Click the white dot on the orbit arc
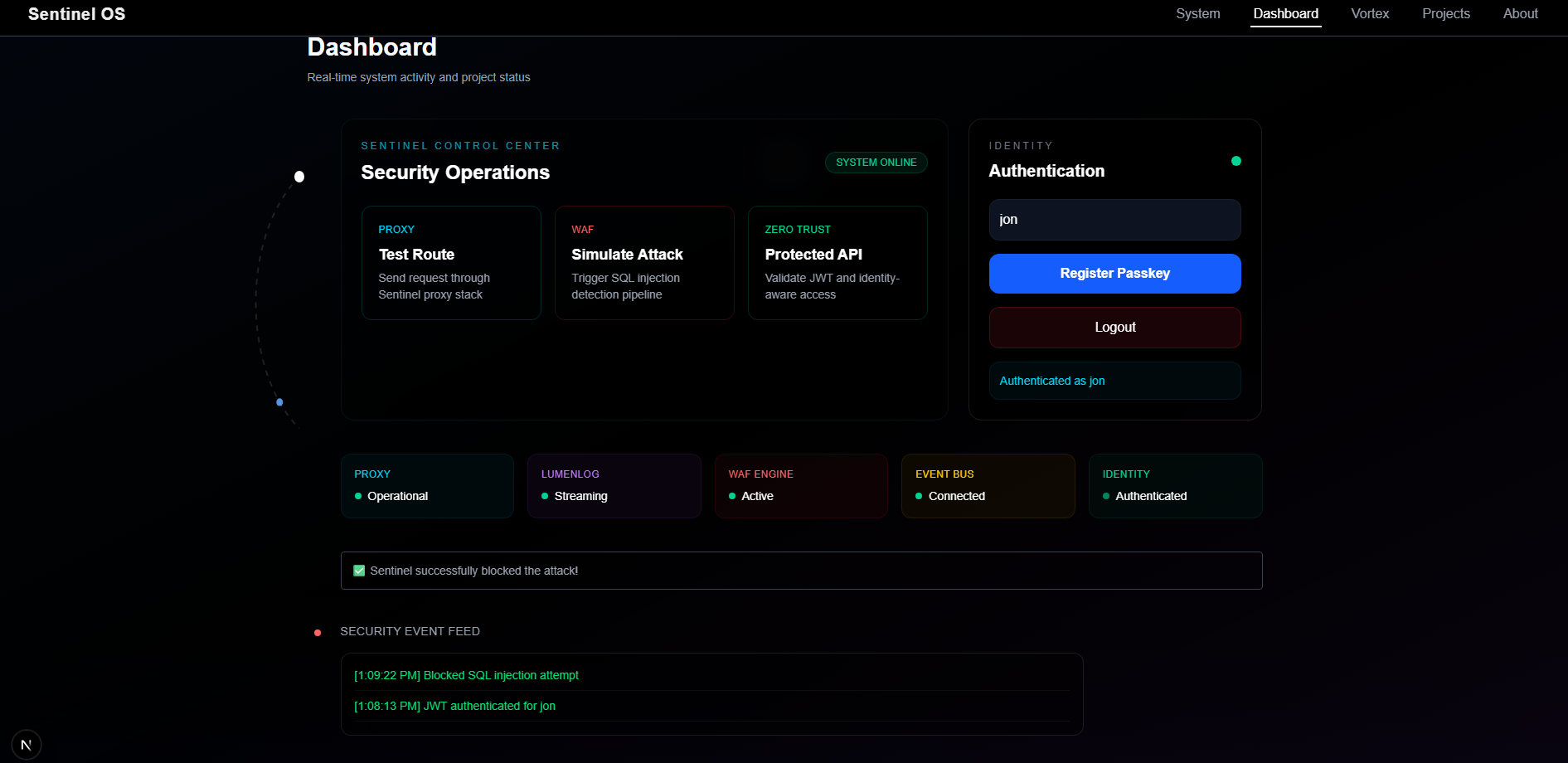The height and width of the screenshot is (763, 1568). pos(299,177)
